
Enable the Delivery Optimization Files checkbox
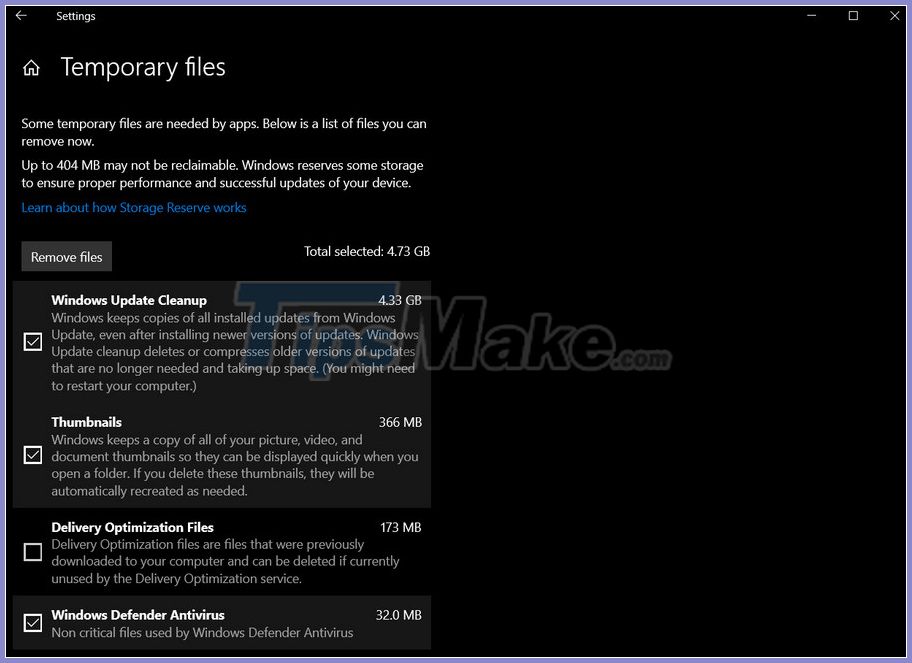coord(32,552)
